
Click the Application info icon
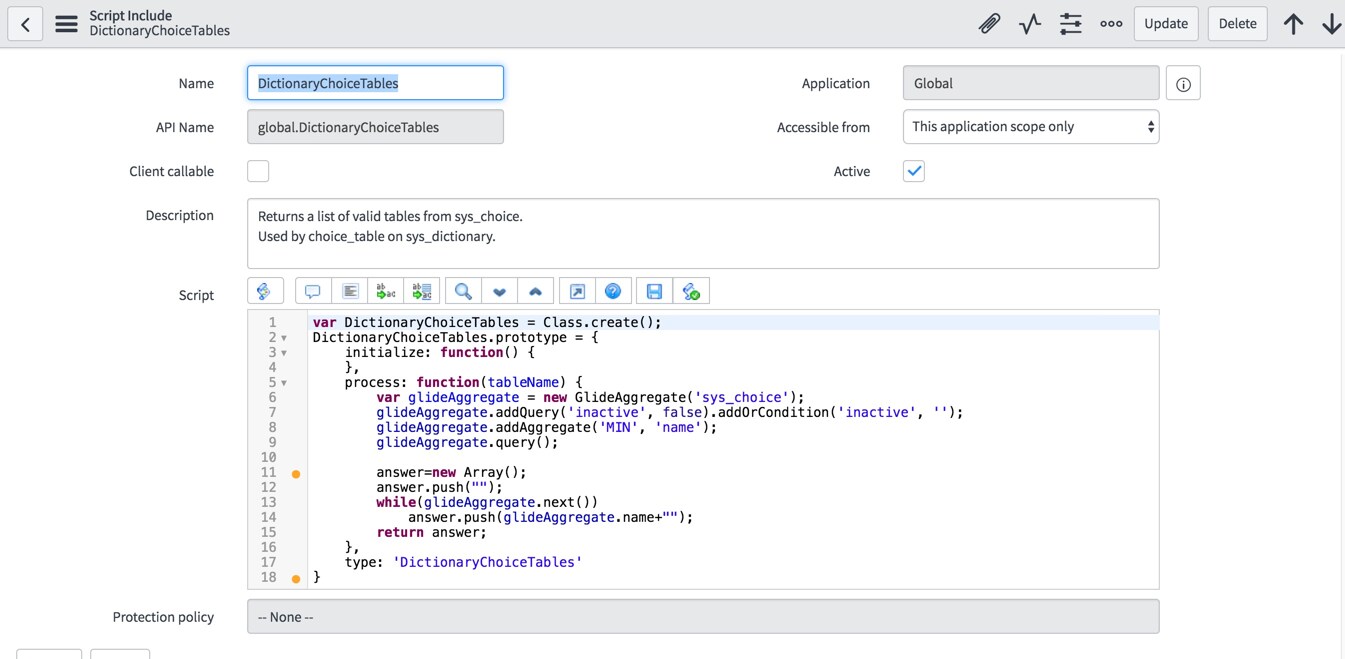point(1183,84)
